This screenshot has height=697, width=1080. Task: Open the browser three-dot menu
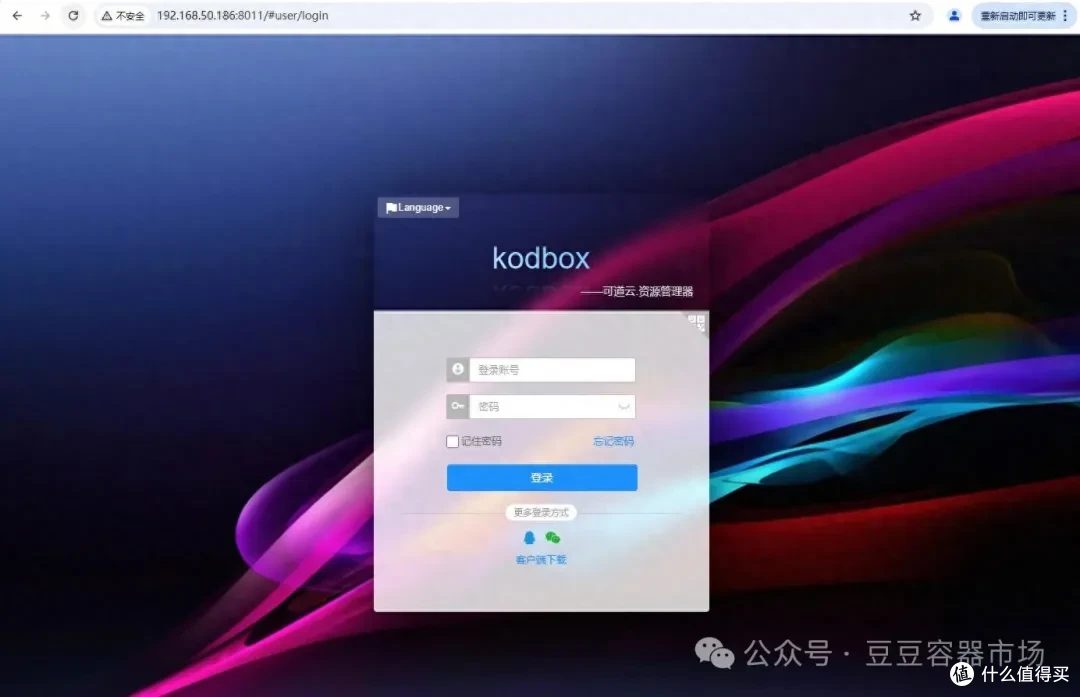tap(1064, 16)
